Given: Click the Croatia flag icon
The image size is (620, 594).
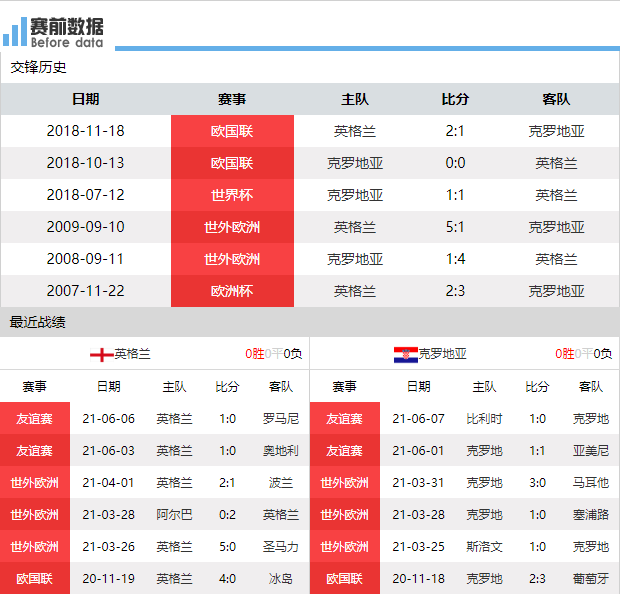Looking at the screenshot, I should coord(406,354).
